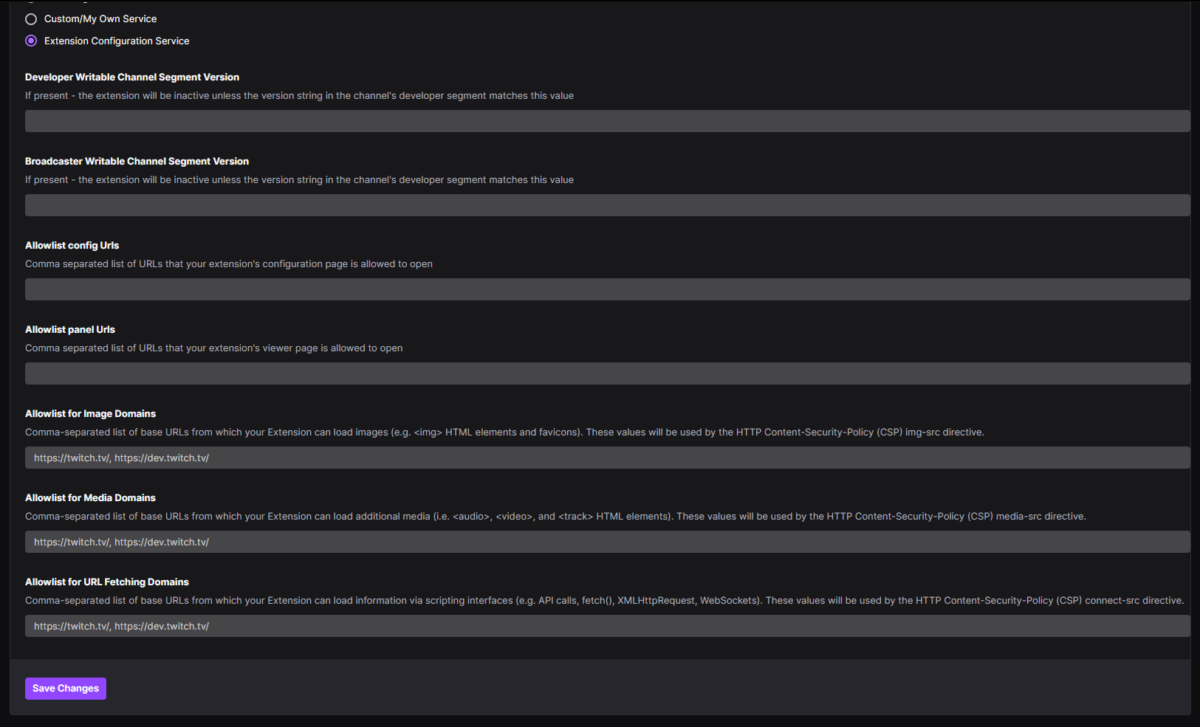Click the 'Allowlist config Urls' heading

click(72, 245)
